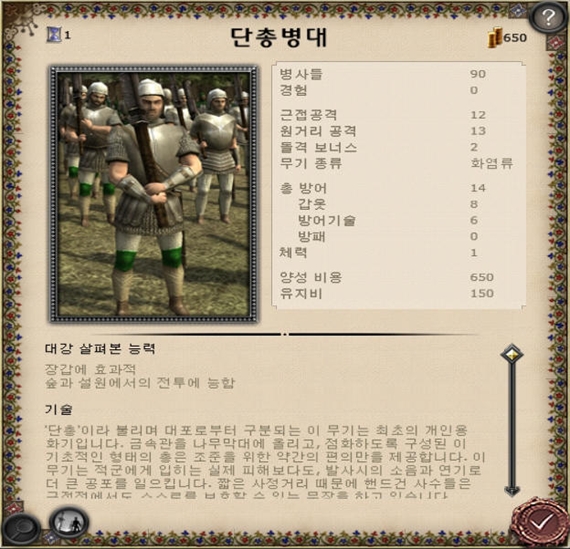The width and height of the screenshot is (570, 549).
Task: Click the gold coins cost icon
Action: (x=494, y=37)
